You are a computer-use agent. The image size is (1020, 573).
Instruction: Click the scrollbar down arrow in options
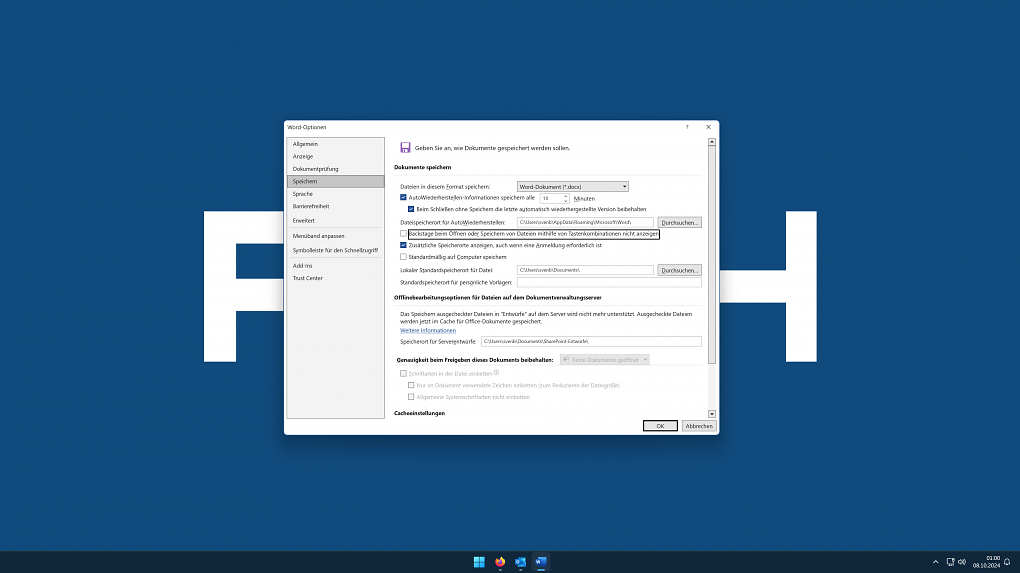pyautogui.click(x=712, y=414)
